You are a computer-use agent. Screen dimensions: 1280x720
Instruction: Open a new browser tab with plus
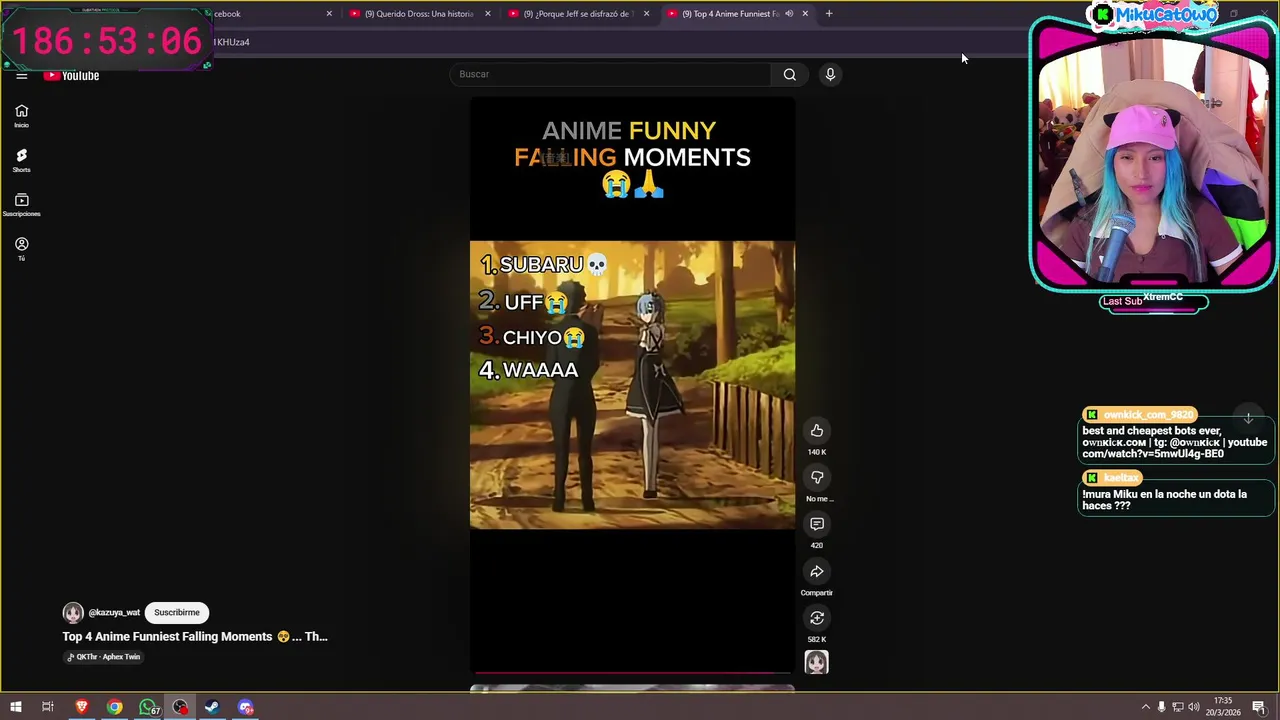click(829, 14)
